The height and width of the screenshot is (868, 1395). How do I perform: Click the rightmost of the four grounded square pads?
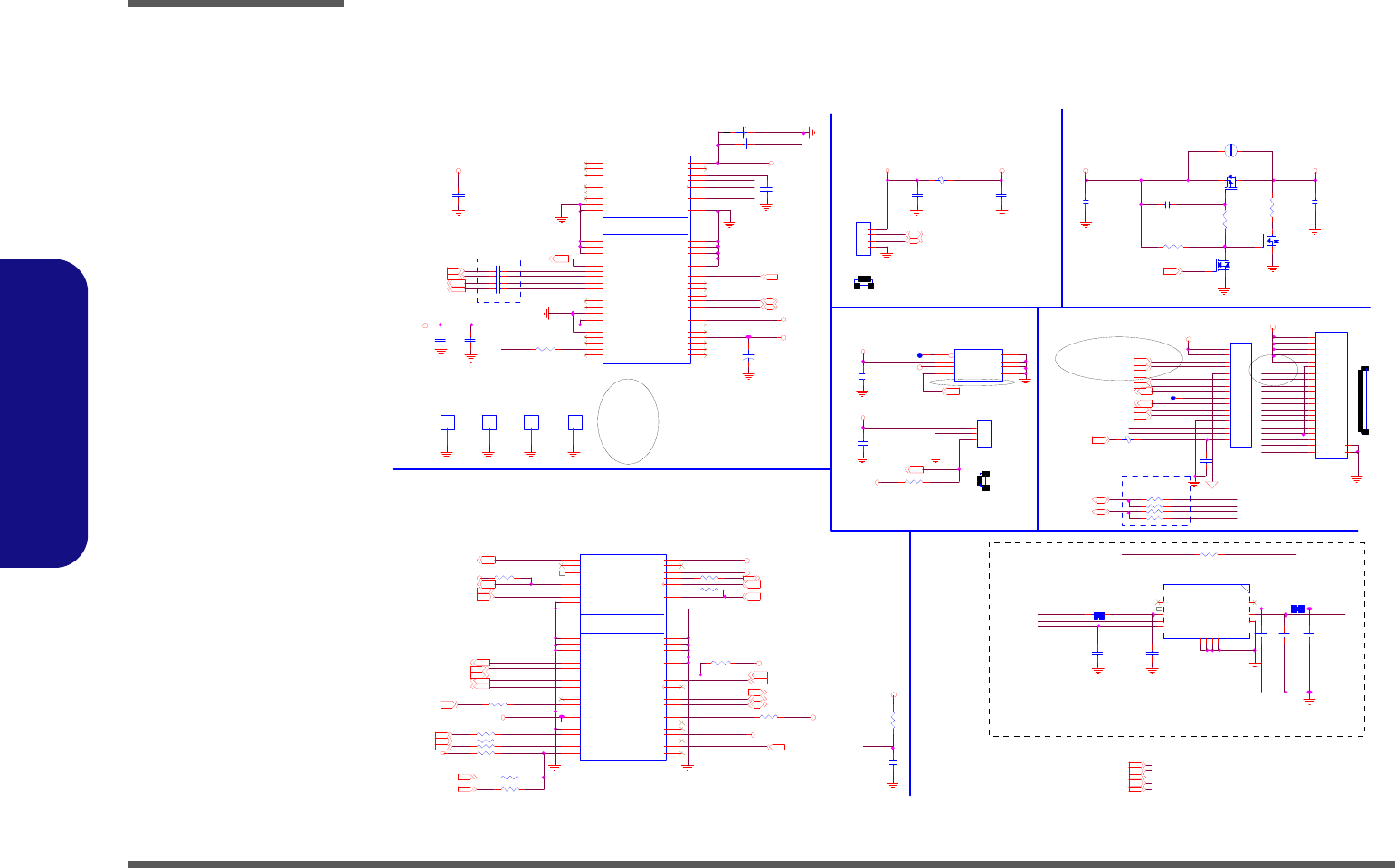(x=574, y=422)
